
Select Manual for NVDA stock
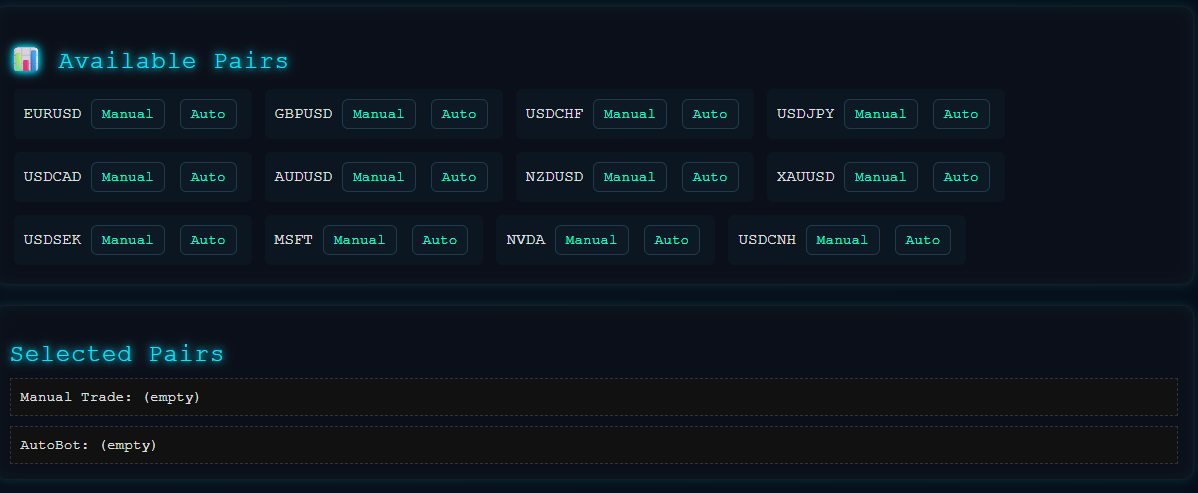[592, 240]
